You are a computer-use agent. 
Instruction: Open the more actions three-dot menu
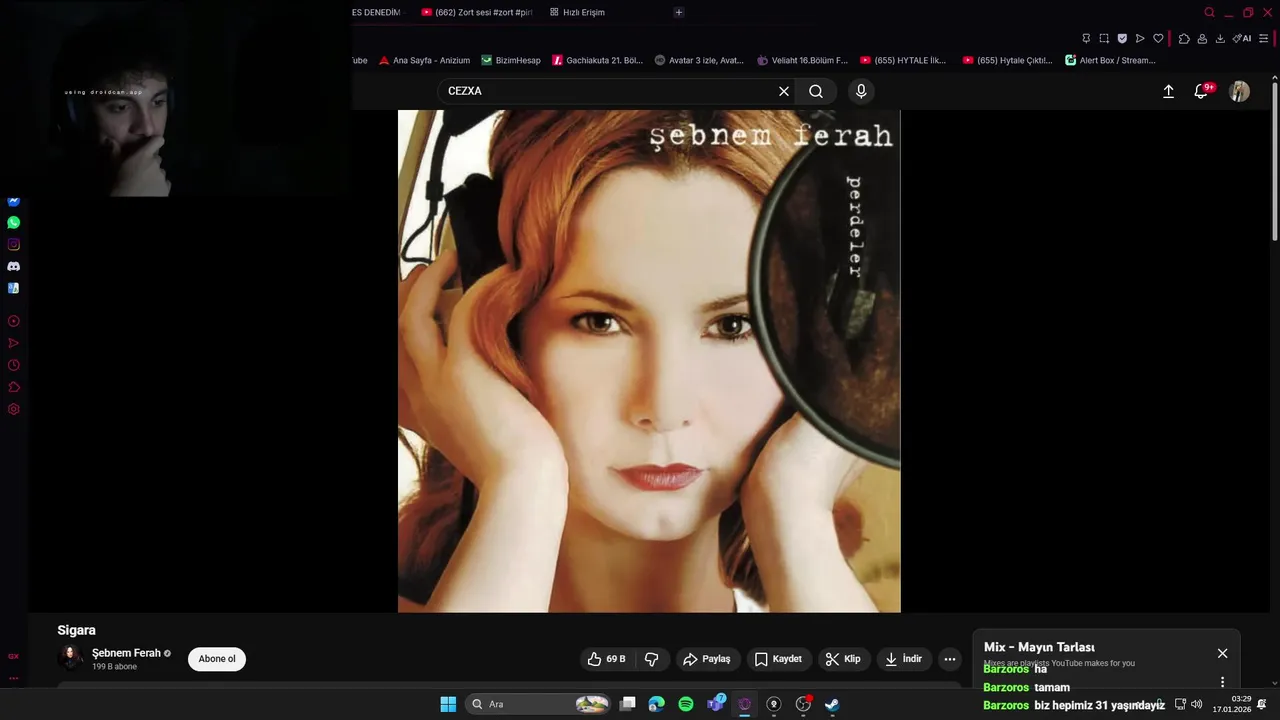tap(950, 659)
